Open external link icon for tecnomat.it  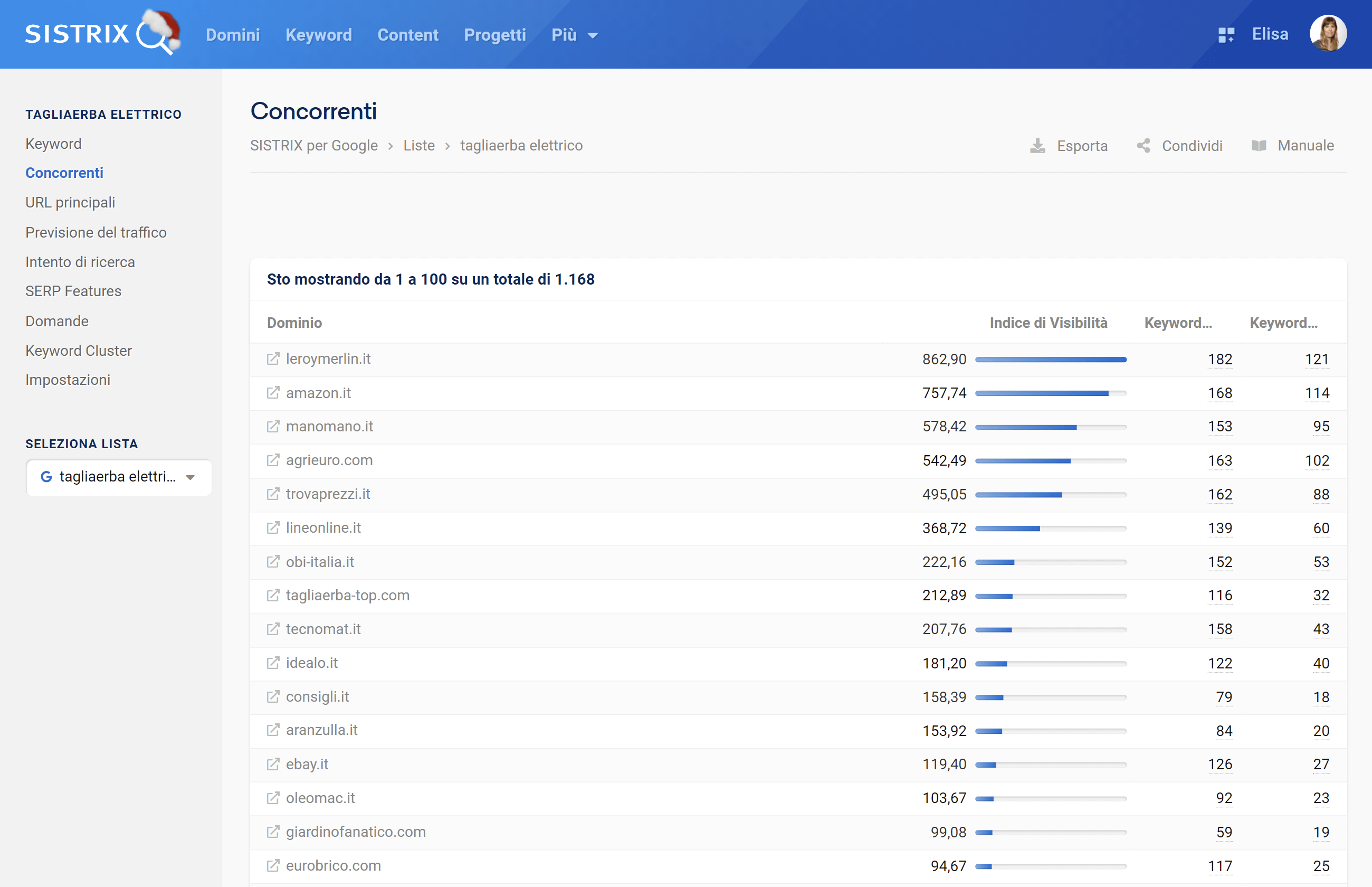273,629
